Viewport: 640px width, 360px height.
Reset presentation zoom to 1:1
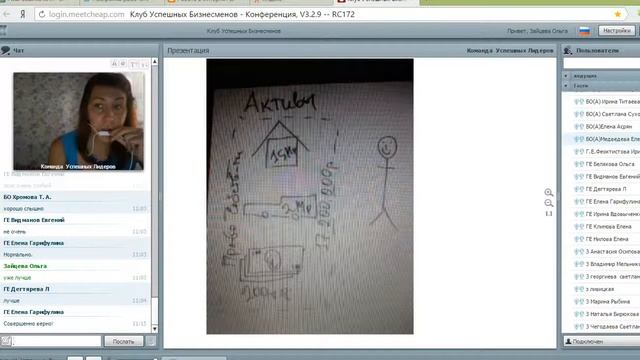549,213
